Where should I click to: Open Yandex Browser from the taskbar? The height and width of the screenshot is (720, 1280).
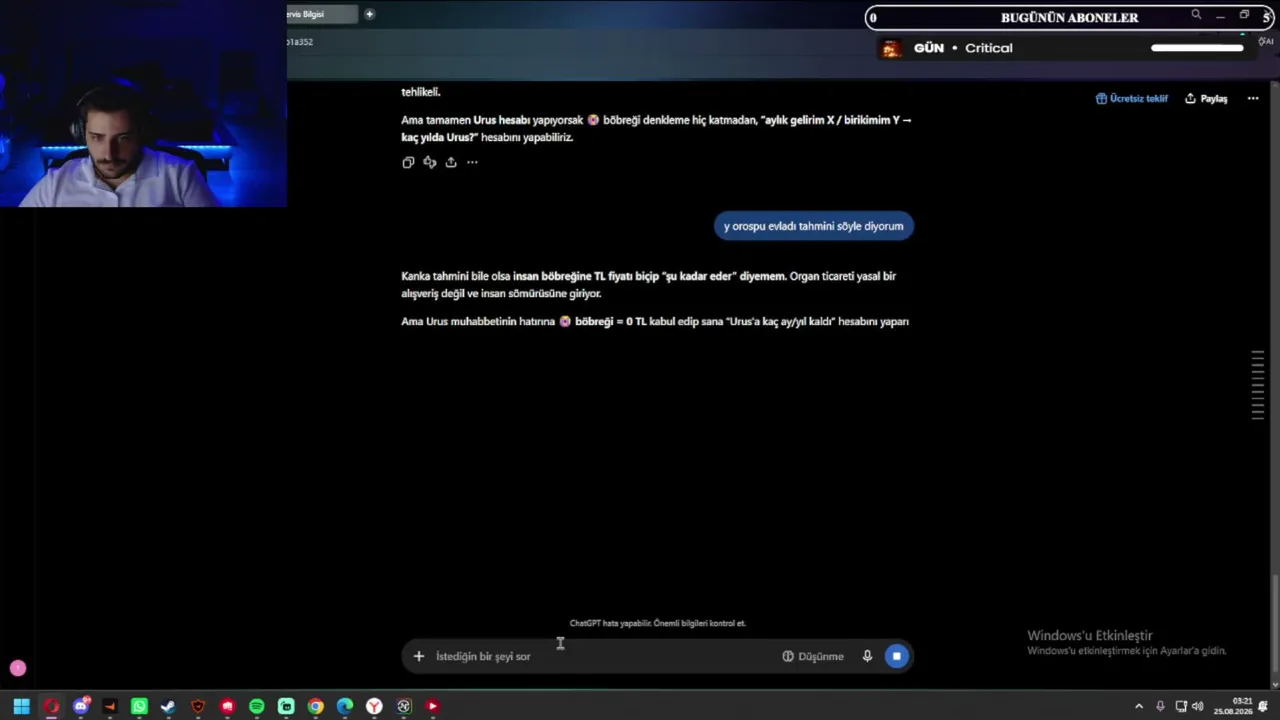tap(374, 706)
